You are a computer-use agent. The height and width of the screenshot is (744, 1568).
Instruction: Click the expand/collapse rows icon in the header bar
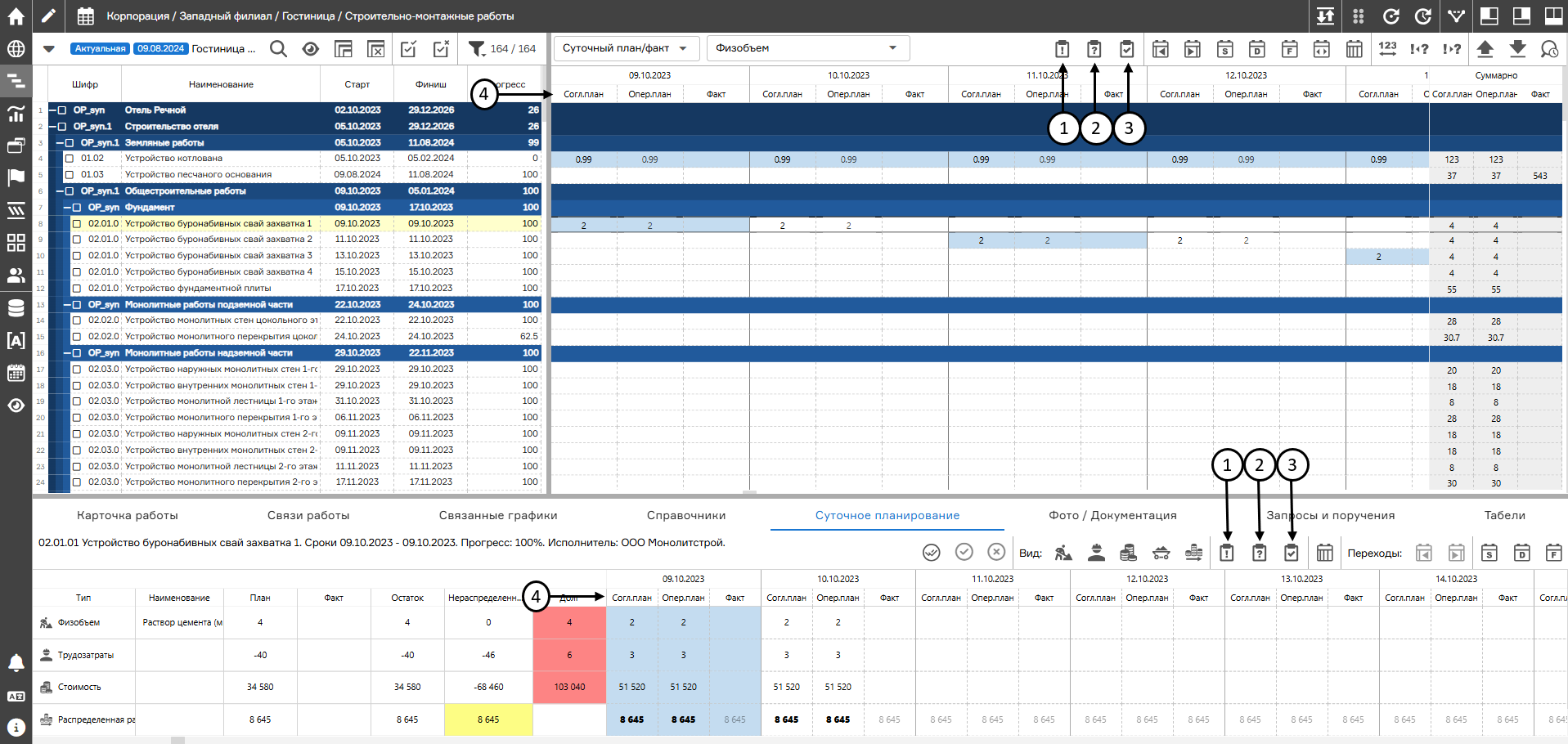pos(1325,16)
